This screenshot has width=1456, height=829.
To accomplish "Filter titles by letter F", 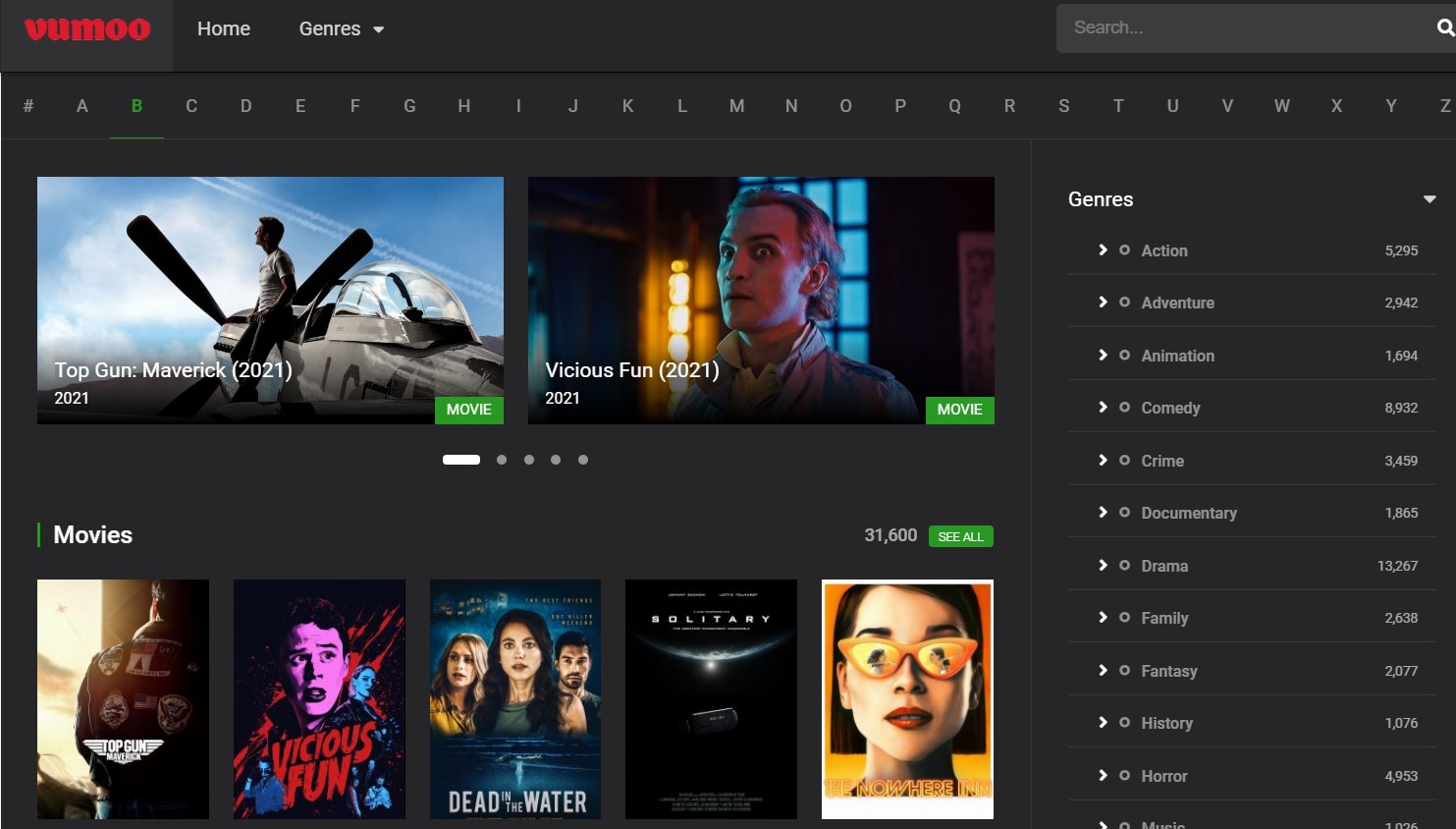I will 355,106.
